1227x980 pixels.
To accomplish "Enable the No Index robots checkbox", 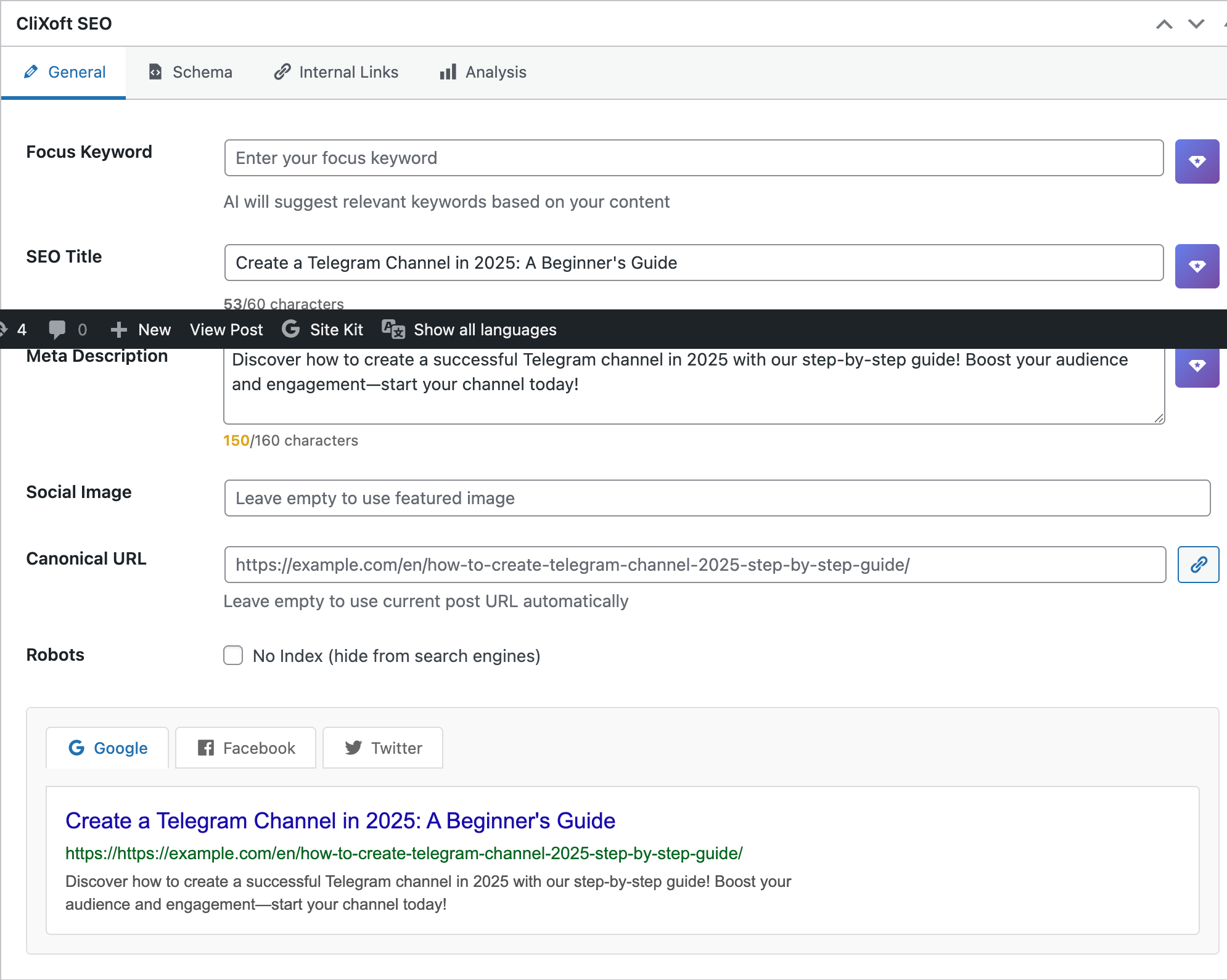I will (233, 655).
